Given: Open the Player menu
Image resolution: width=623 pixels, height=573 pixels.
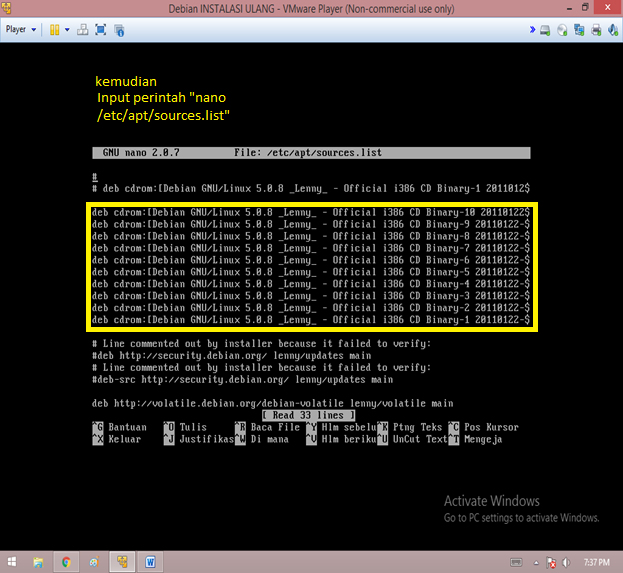Looking at the screenshot, I should pyautogui.click(x=21, y=29).
